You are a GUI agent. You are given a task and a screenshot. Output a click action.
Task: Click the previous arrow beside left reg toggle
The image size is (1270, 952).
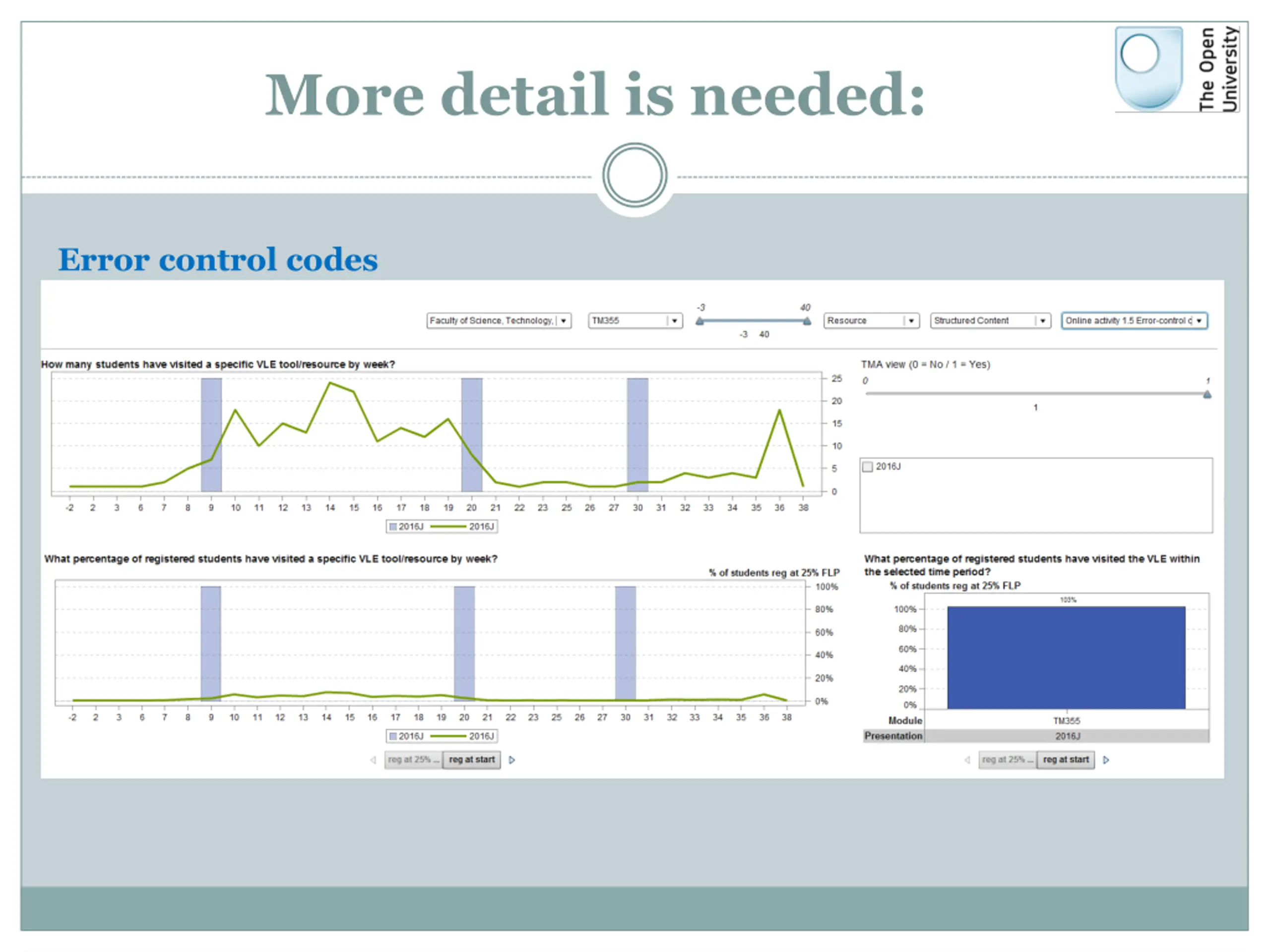point(373,760)
